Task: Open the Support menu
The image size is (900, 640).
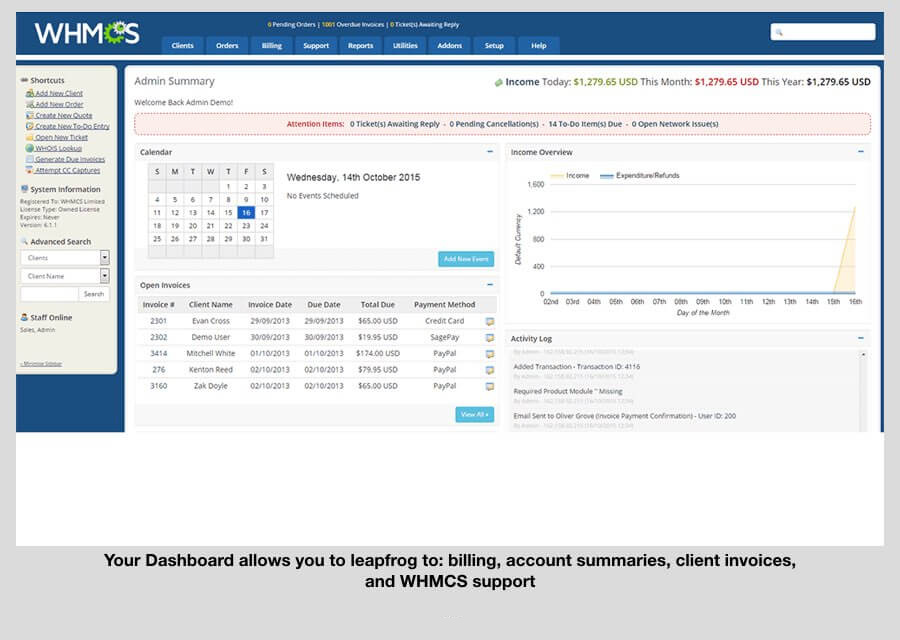Action: [316, 45]
